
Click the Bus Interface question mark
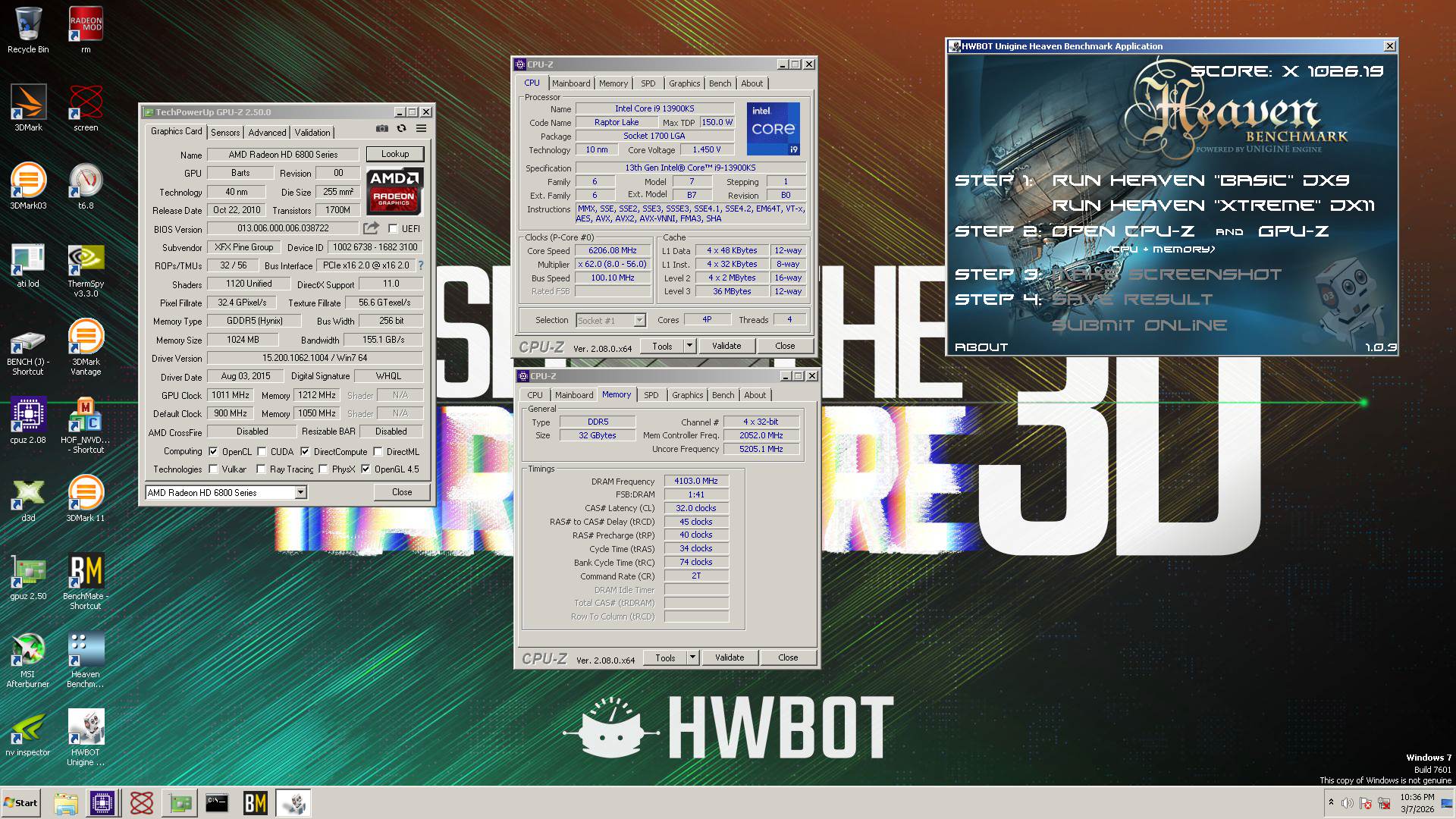click(421, 265)
